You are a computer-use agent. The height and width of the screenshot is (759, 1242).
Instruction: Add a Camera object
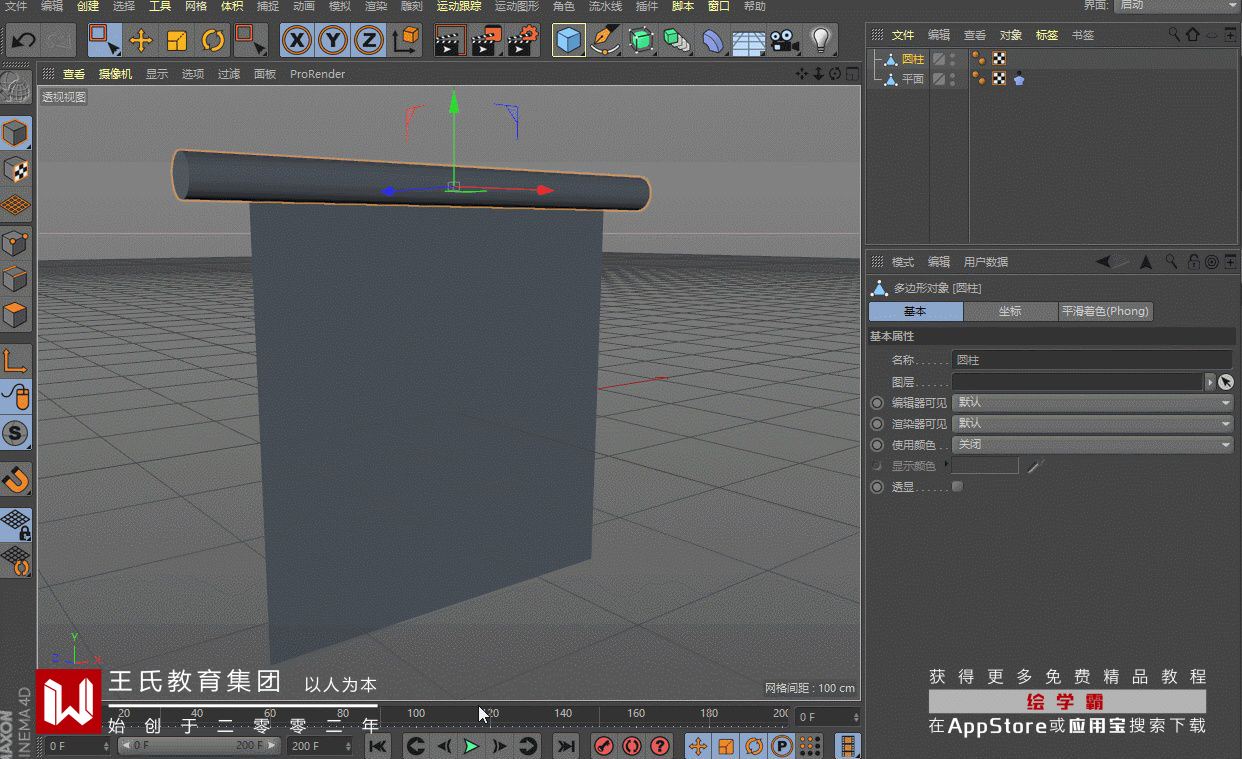point(785,41)
